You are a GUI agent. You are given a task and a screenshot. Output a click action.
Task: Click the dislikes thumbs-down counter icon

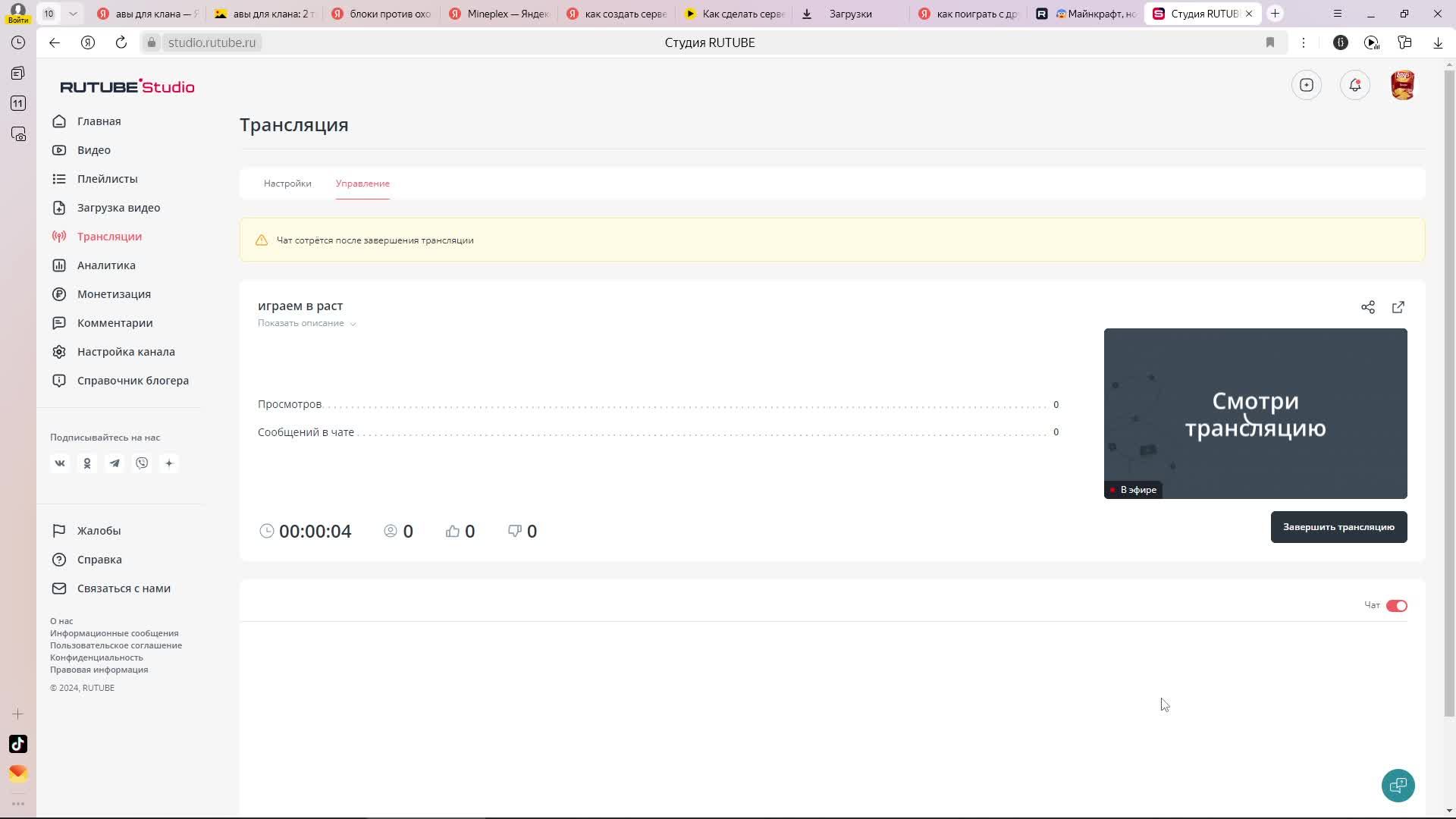[515, 531]
